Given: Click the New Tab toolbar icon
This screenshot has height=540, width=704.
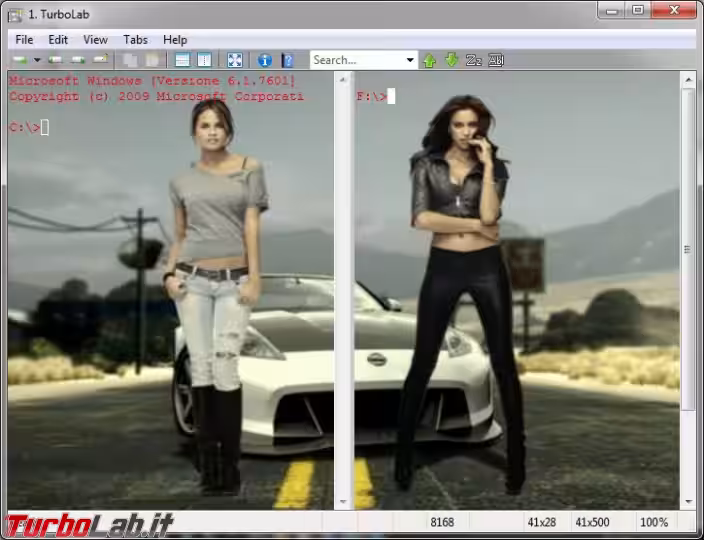Looking at the screenshot, I should (x=18, y=60).
